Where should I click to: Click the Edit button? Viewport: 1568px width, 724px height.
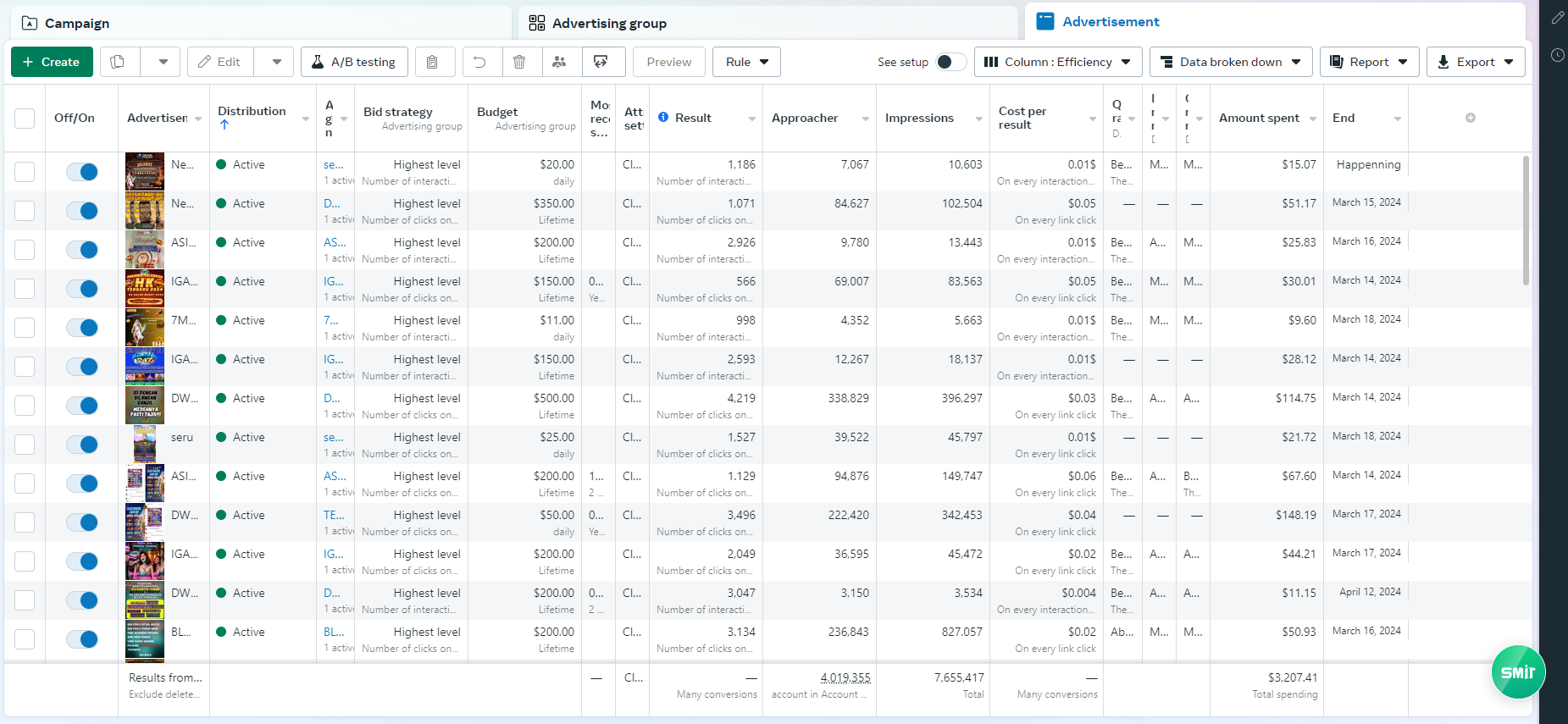(219, 62)
